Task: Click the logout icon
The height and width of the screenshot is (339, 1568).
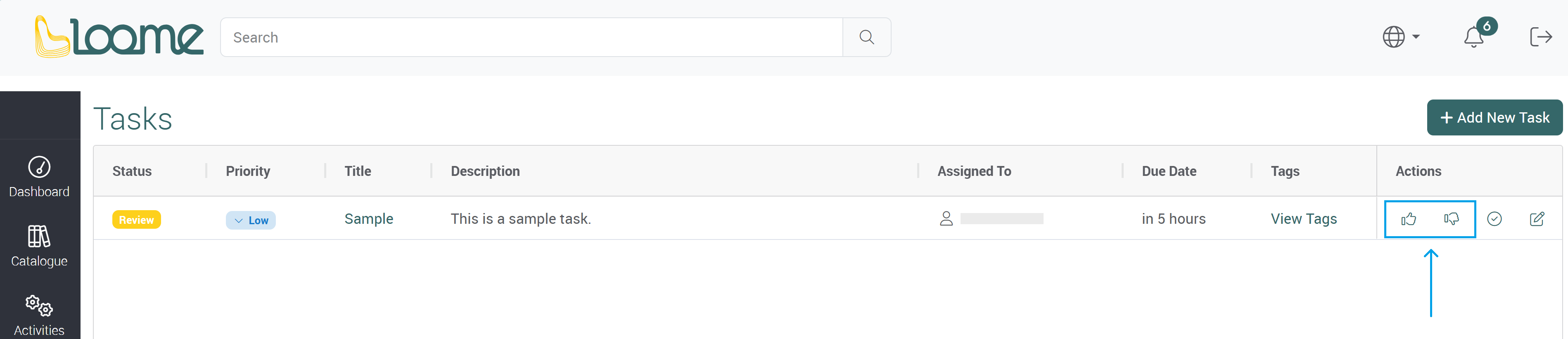Action: [x=1541, y=37]
